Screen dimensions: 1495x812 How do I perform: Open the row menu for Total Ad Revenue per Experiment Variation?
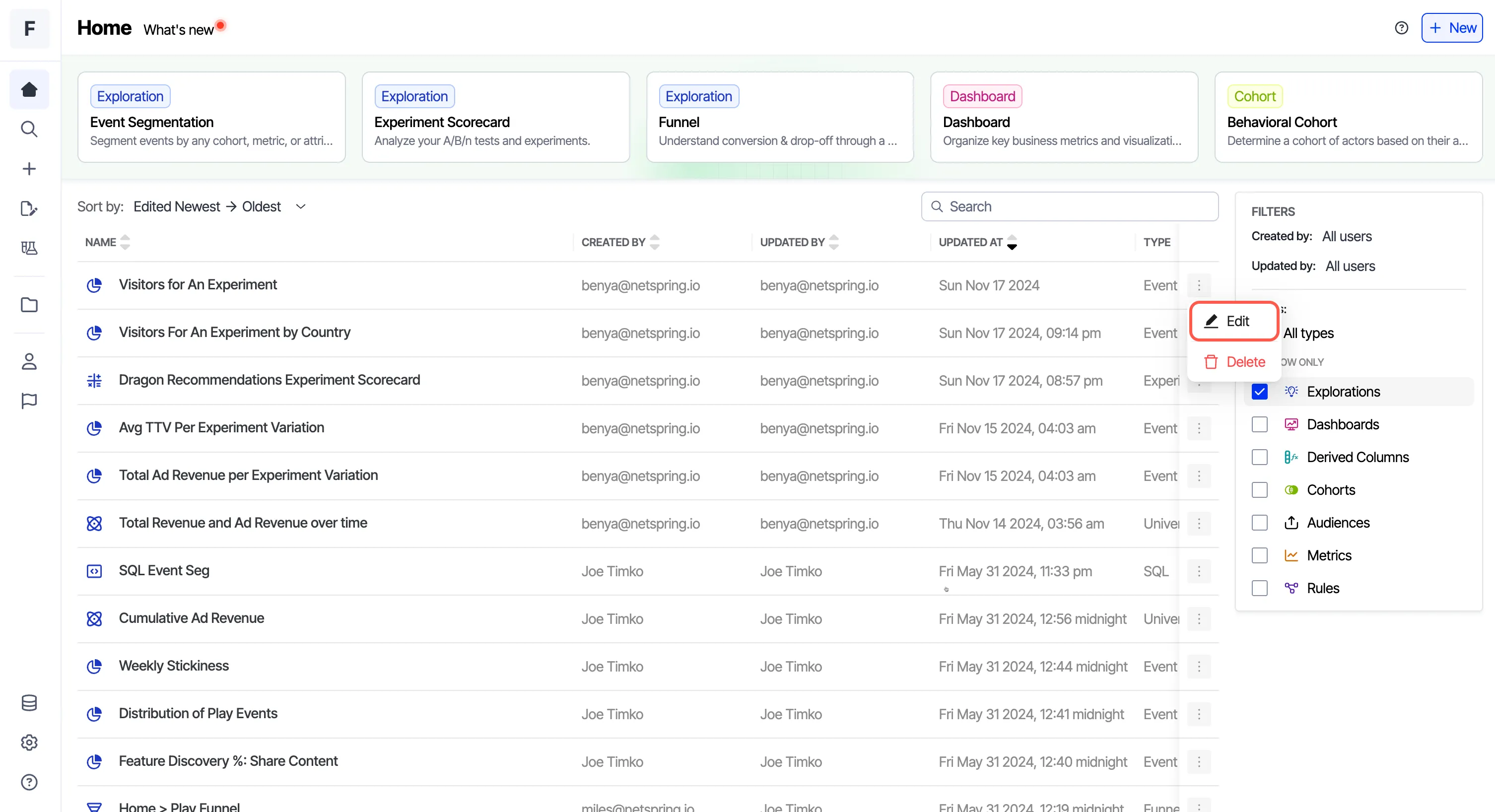tap(1199, 476)
